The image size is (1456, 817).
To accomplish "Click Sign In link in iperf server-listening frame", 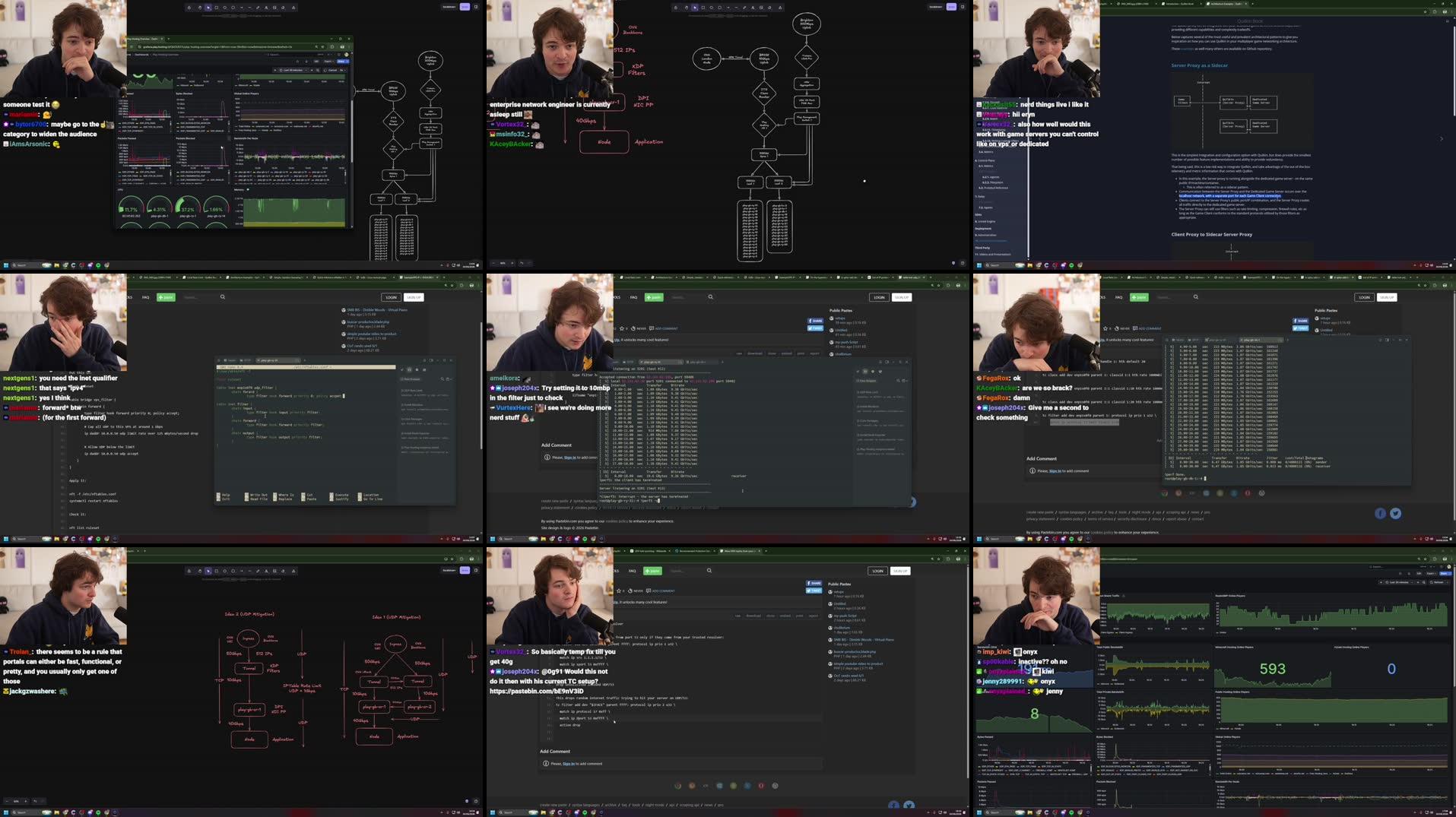I will pos(569,458).
